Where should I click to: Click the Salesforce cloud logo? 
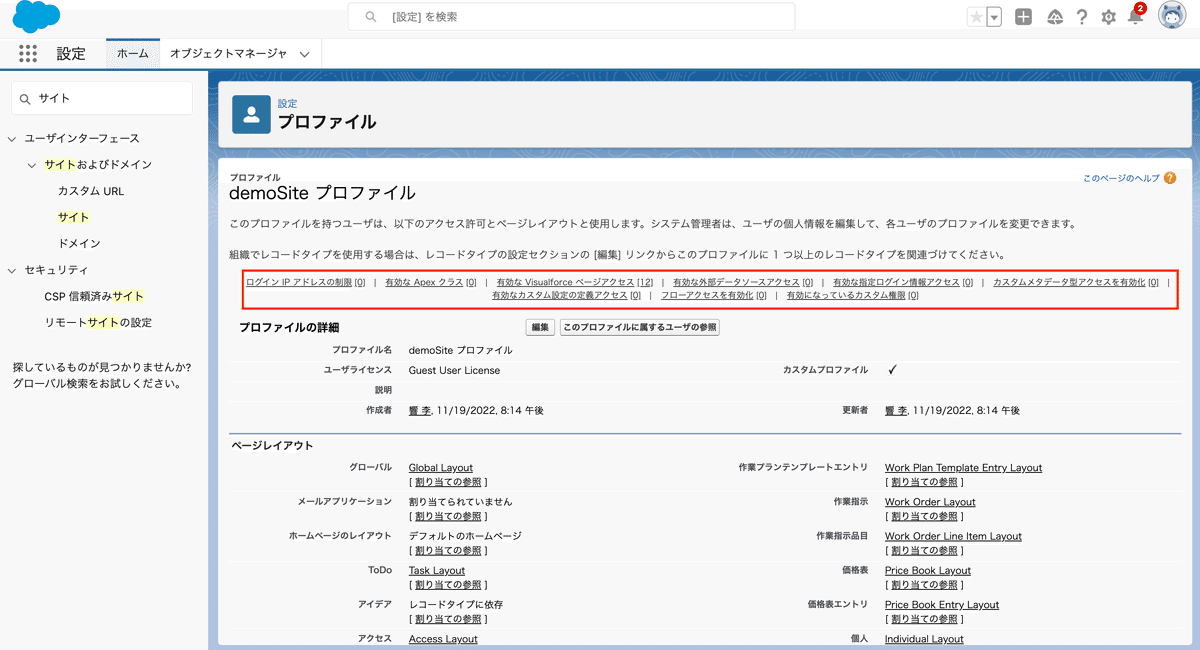[36, 16]
